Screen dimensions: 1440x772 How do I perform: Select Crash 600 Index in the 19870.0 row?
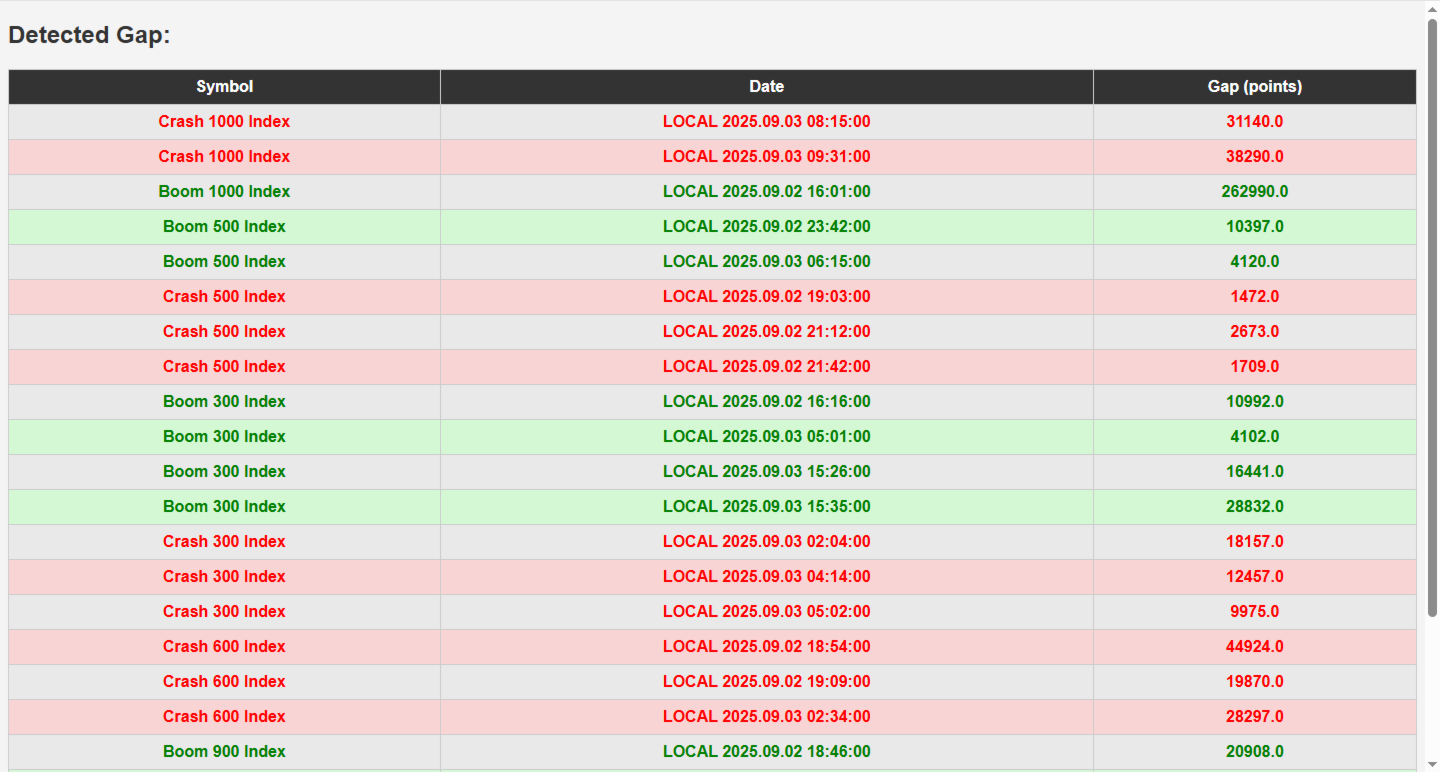tap(224, 682)
